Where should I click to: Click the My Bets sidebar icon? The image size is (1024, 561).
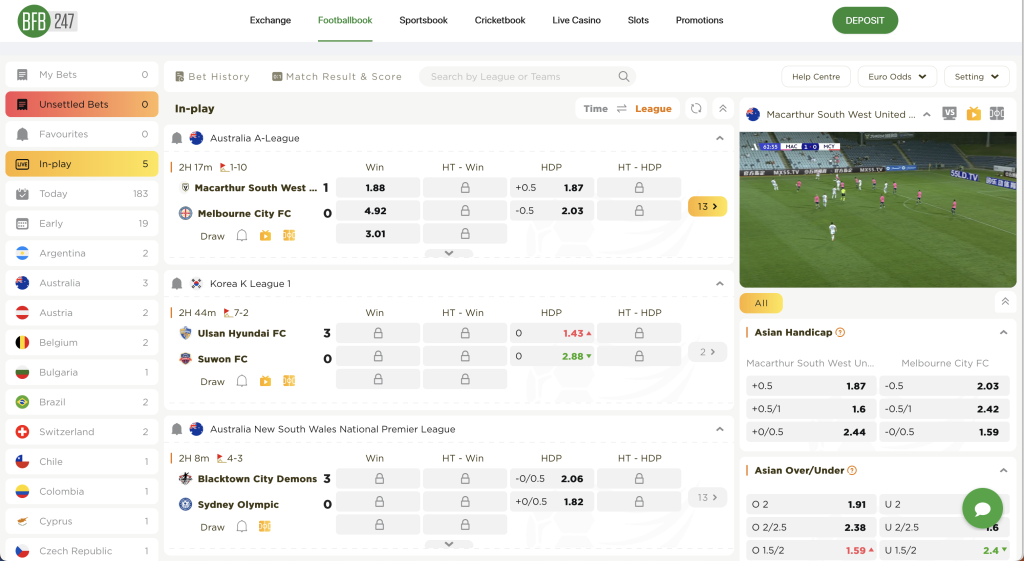[22, 74]
